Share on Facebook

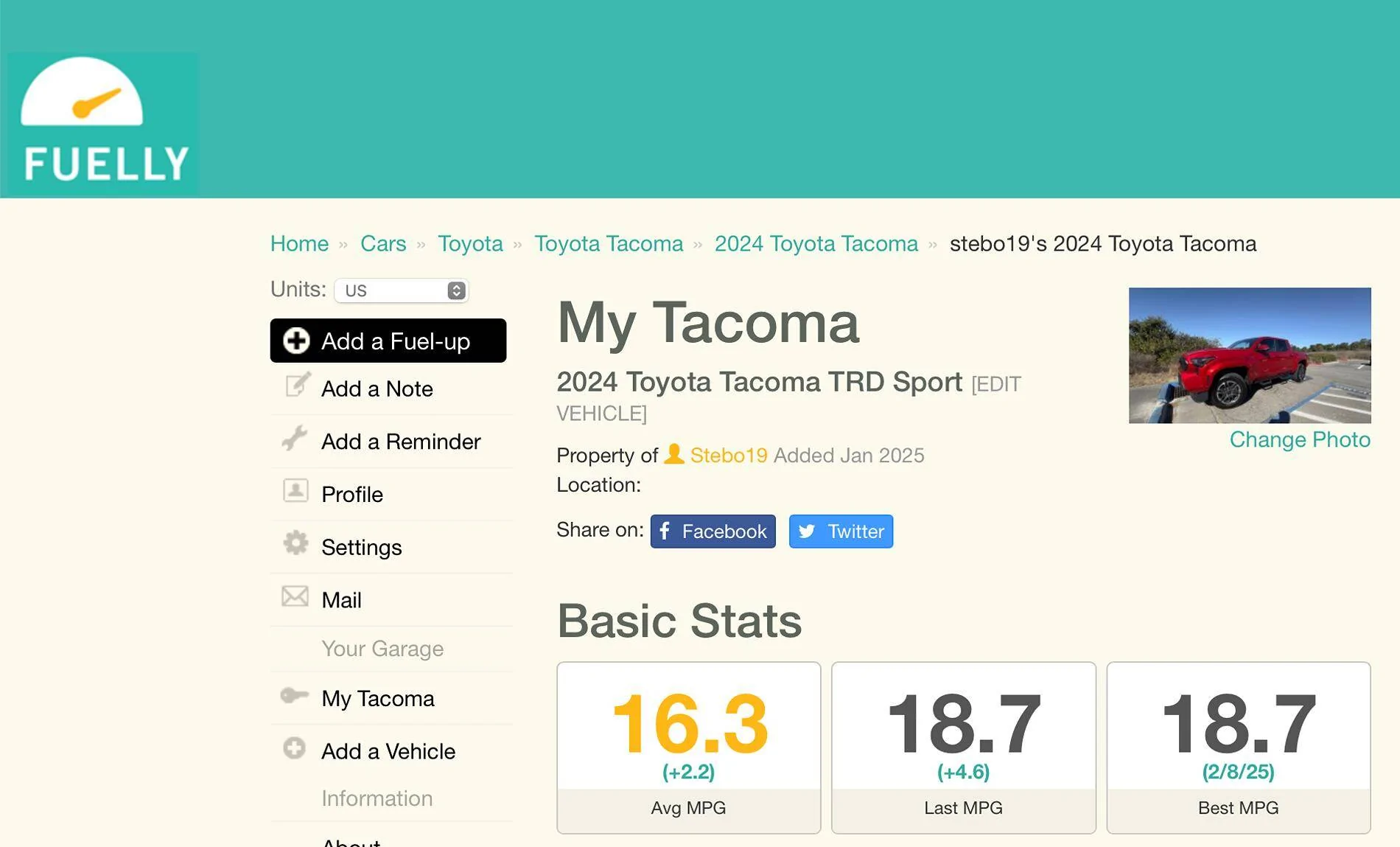(x=713, y=531)
